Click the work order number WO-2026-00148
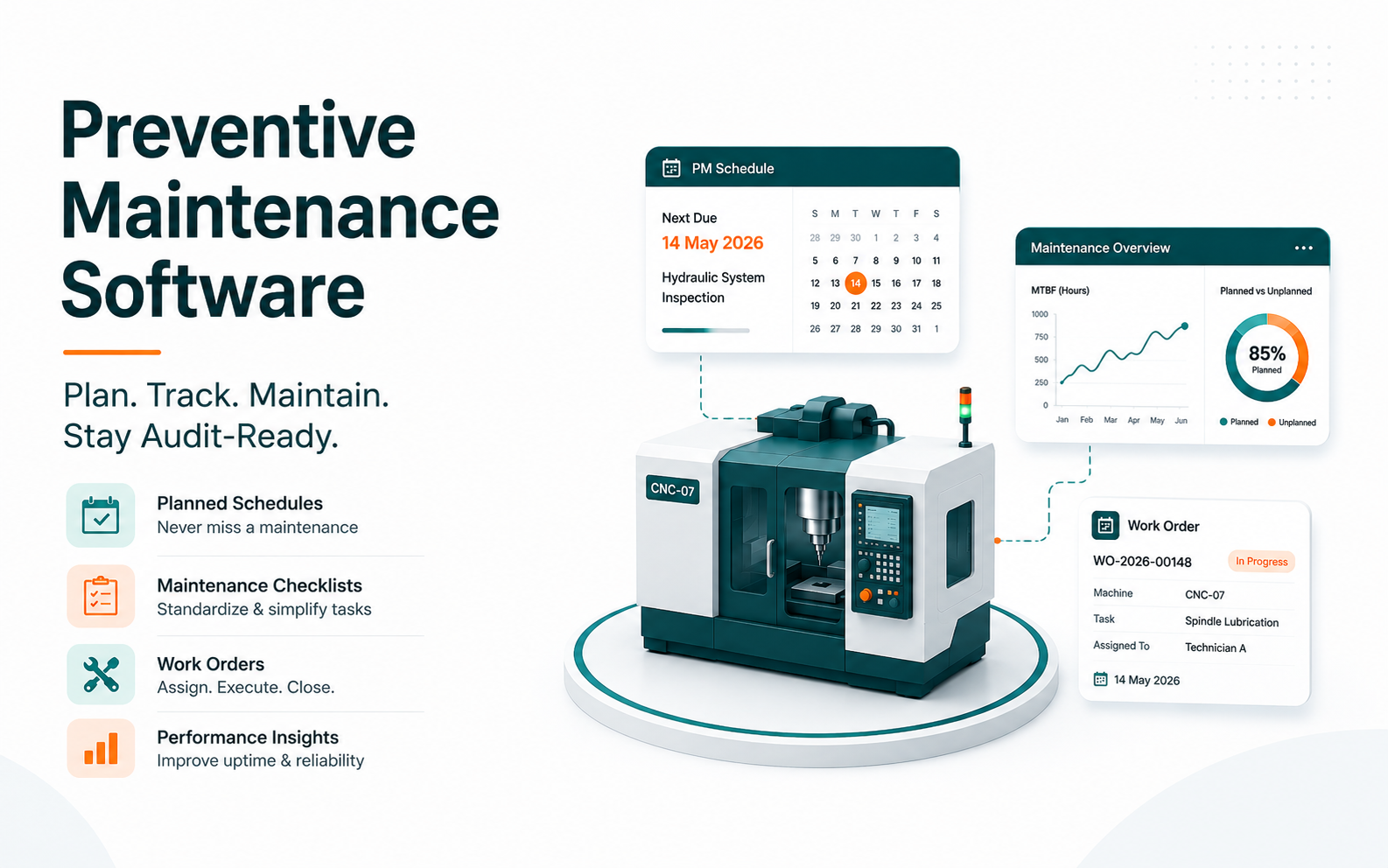This screenshot has width=1388, height=868. (1142, 561)
